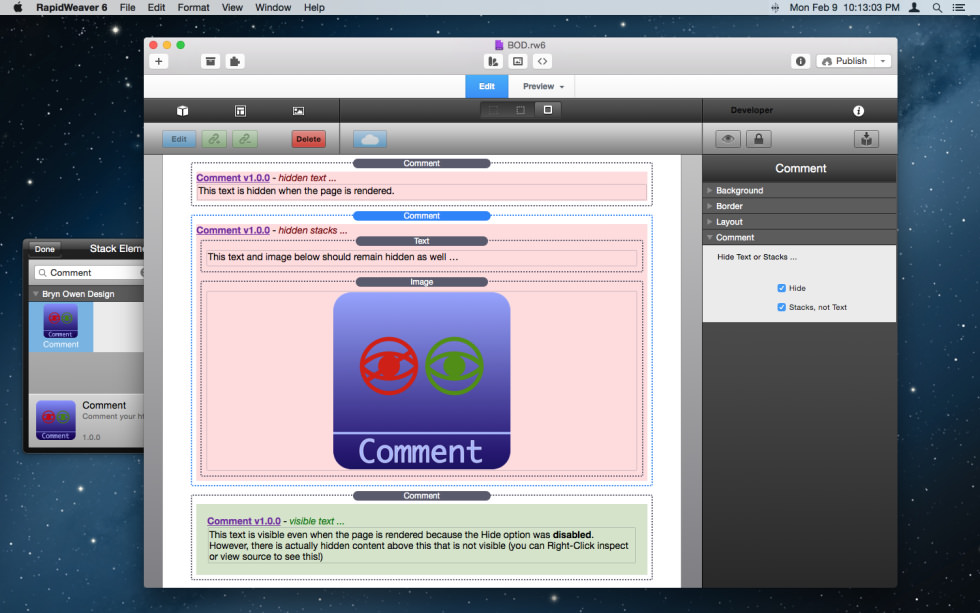
Task: Click the hidden text paragraph field
Action: coord(421,191)
